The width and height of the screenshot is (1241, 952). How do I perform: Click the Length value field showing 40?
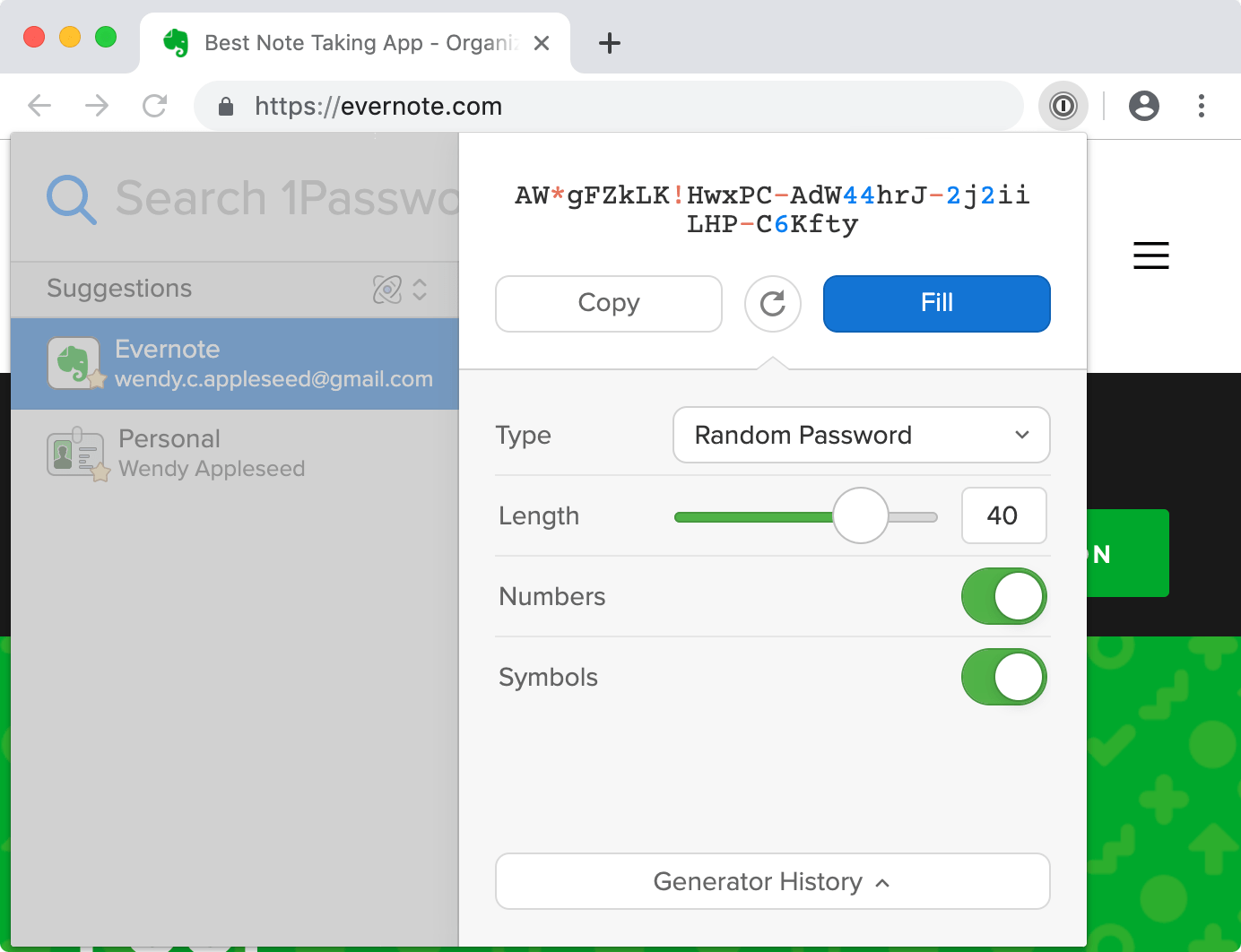coord(1004,515)
